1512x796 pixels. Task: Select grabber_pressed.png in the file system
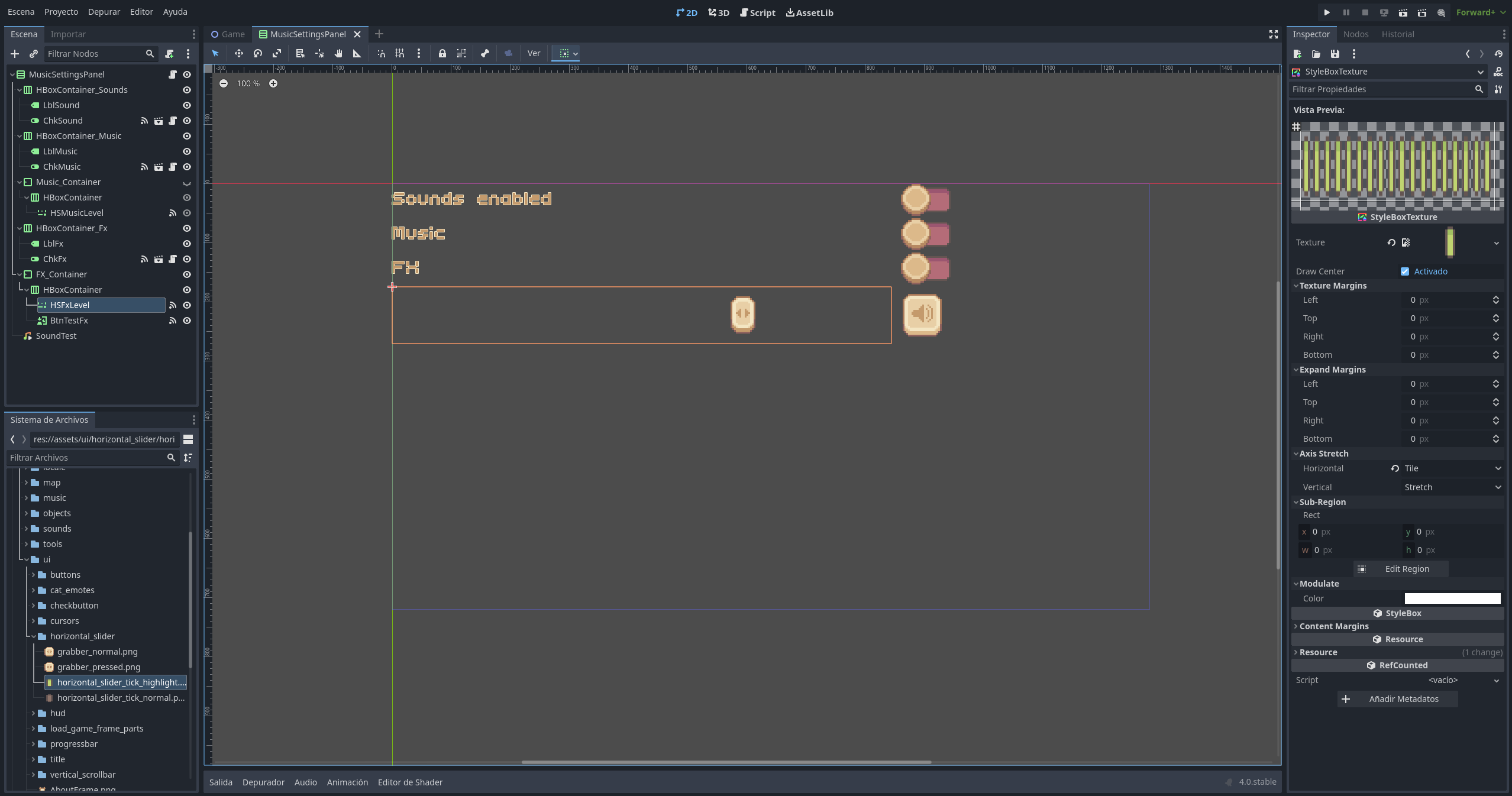pos(99,667)
